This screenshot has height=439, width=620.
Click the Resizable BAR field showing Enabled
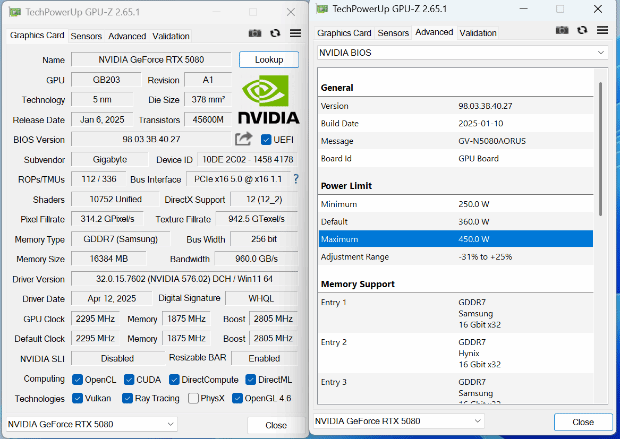(x=264, y=358)
